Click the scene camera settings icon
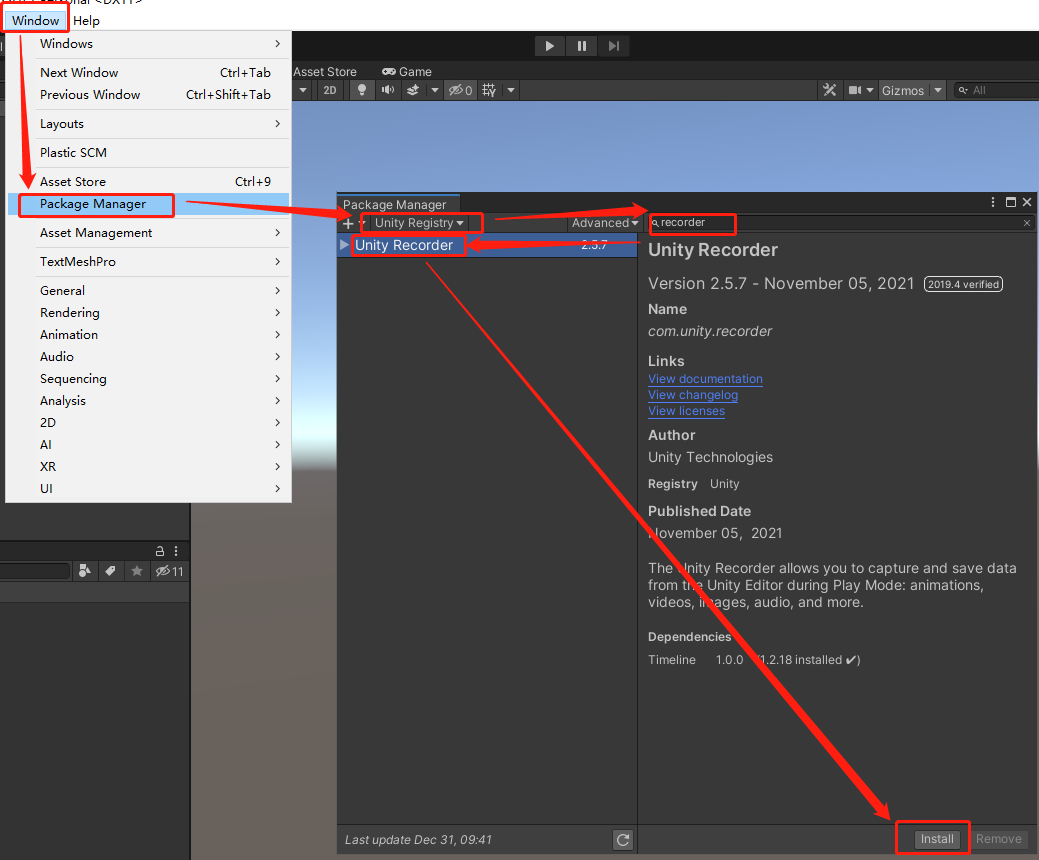 855,90
